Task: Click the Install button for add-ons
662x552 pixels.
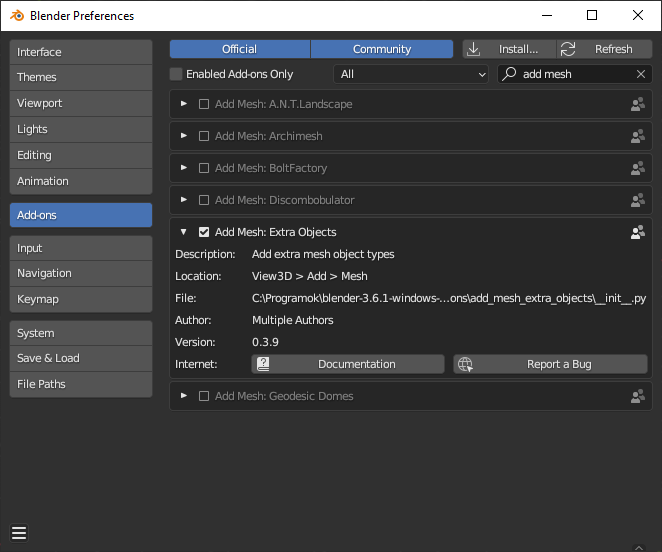Action: pos(509,49)
